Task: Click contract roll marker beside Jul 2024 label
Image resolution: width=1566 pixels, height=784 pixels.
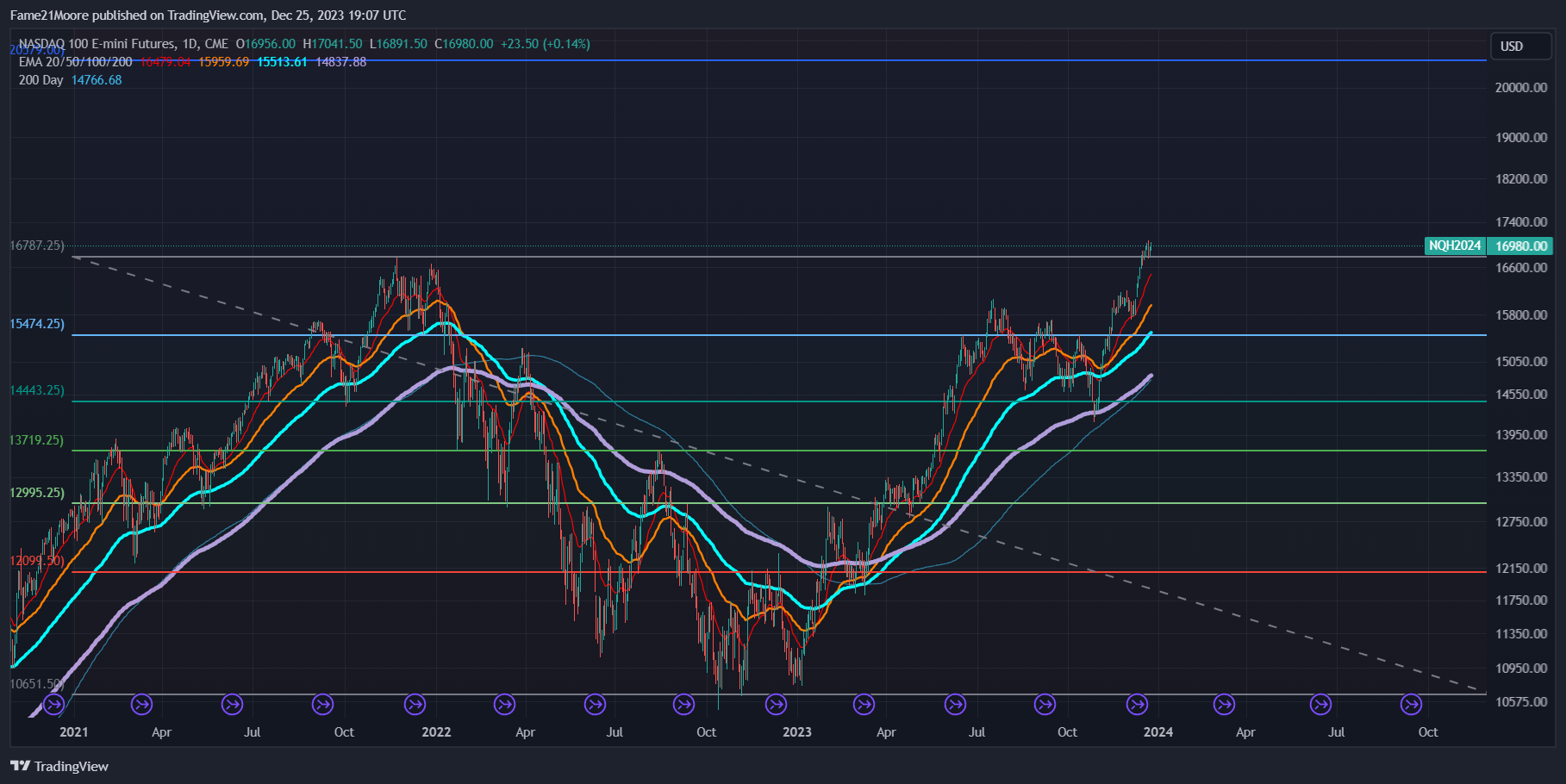Action: click(x=1320, y=705)
